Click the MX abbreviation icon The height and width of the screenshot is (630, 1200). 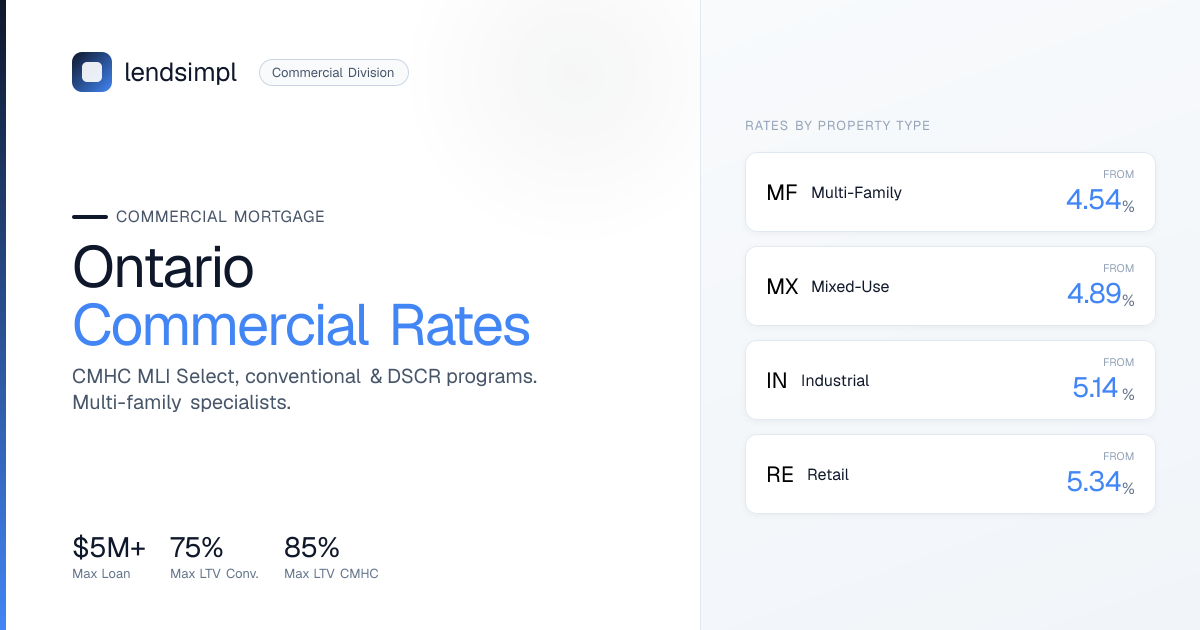782,286
